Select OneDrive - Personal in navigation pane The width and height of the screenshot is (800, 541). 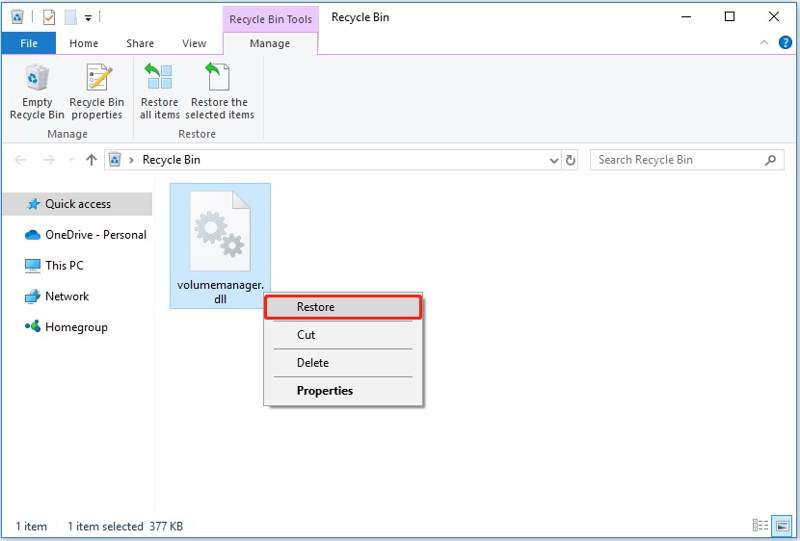pos(95,235)
